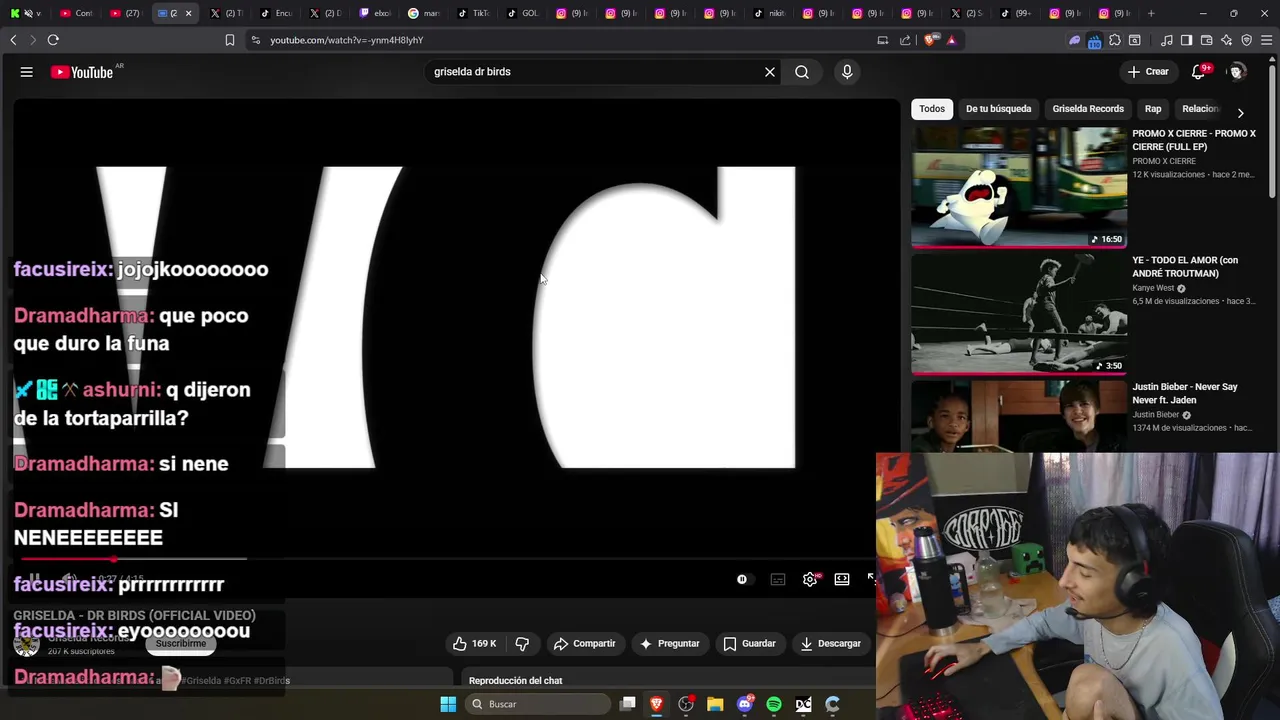Bookmark this page with bookmark icon
This screenshot has height=720, width=1280.
point(230,40)
